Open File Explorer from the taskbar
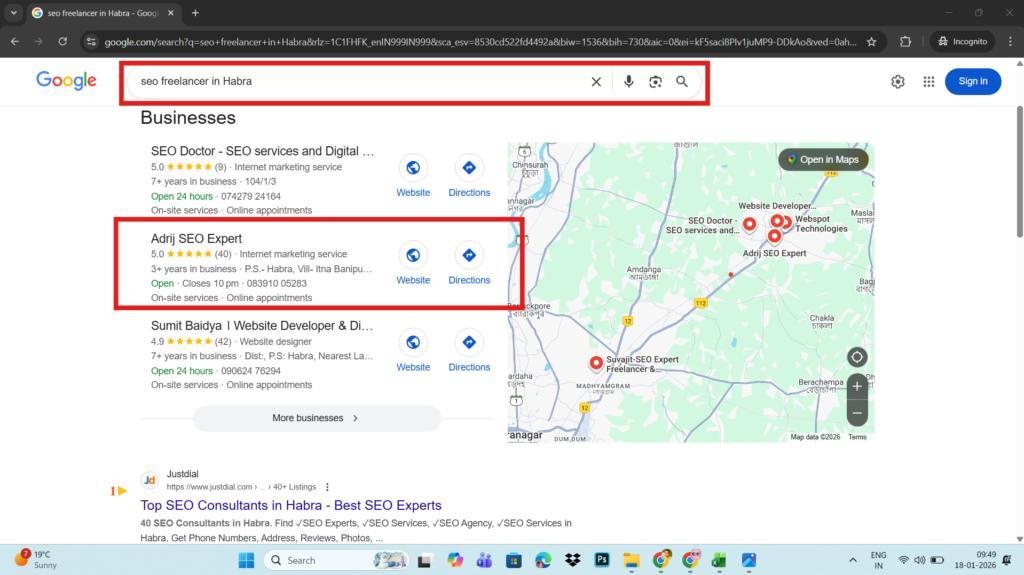 pos(632,560)
